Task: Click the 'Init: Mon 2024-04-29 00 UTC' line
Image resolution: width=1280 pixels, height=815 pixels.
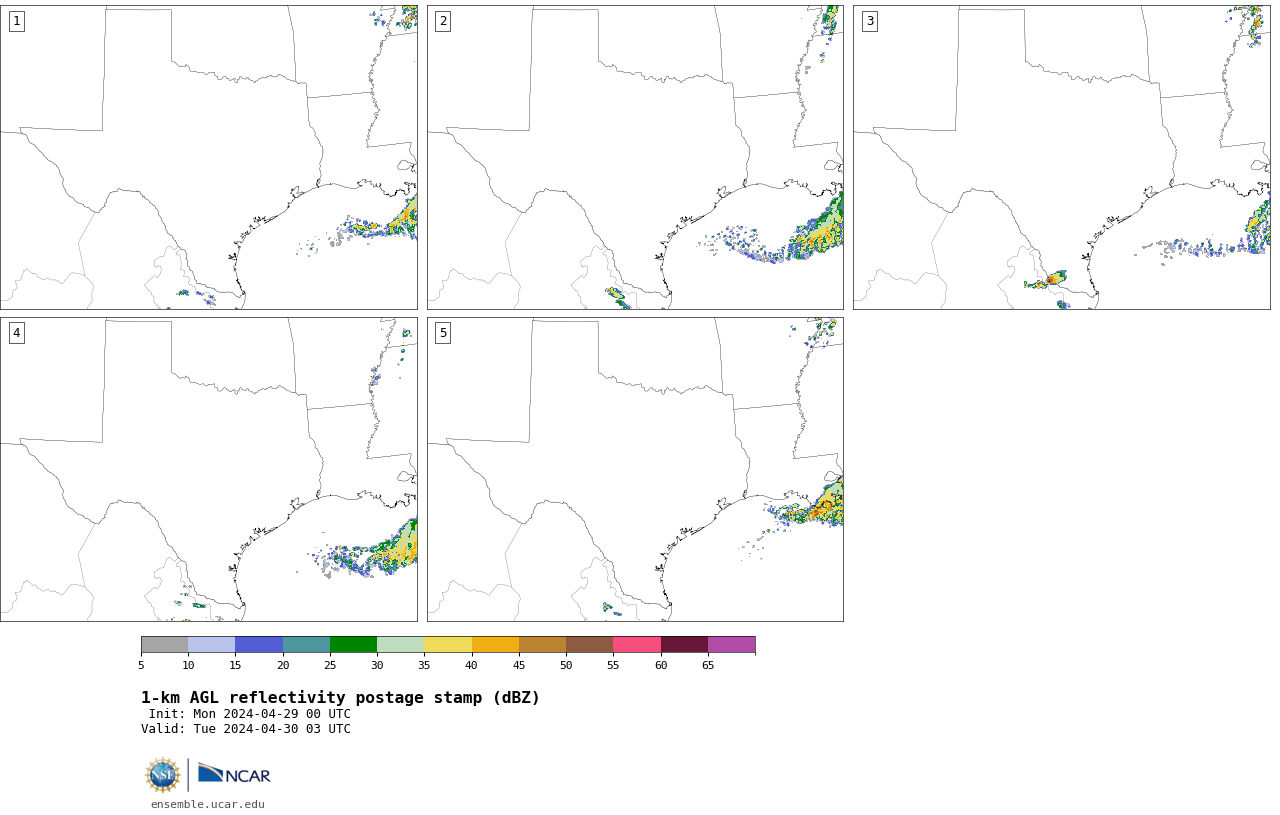Action: [250, 714]
